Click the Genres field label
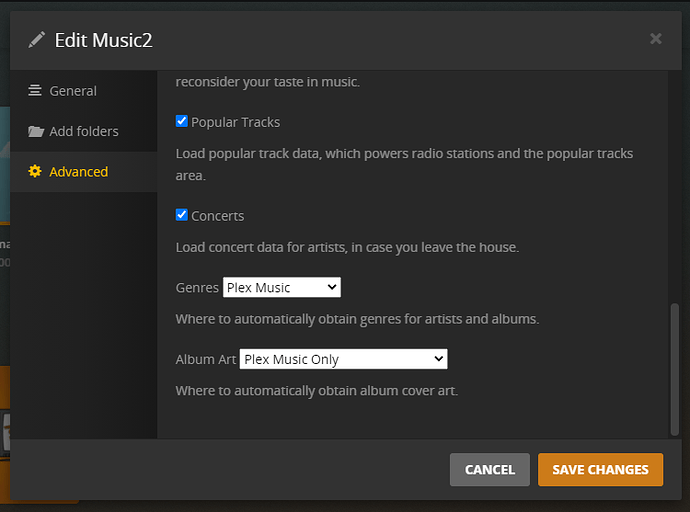Viewport: 690px width, 512px height. point(197,288)
